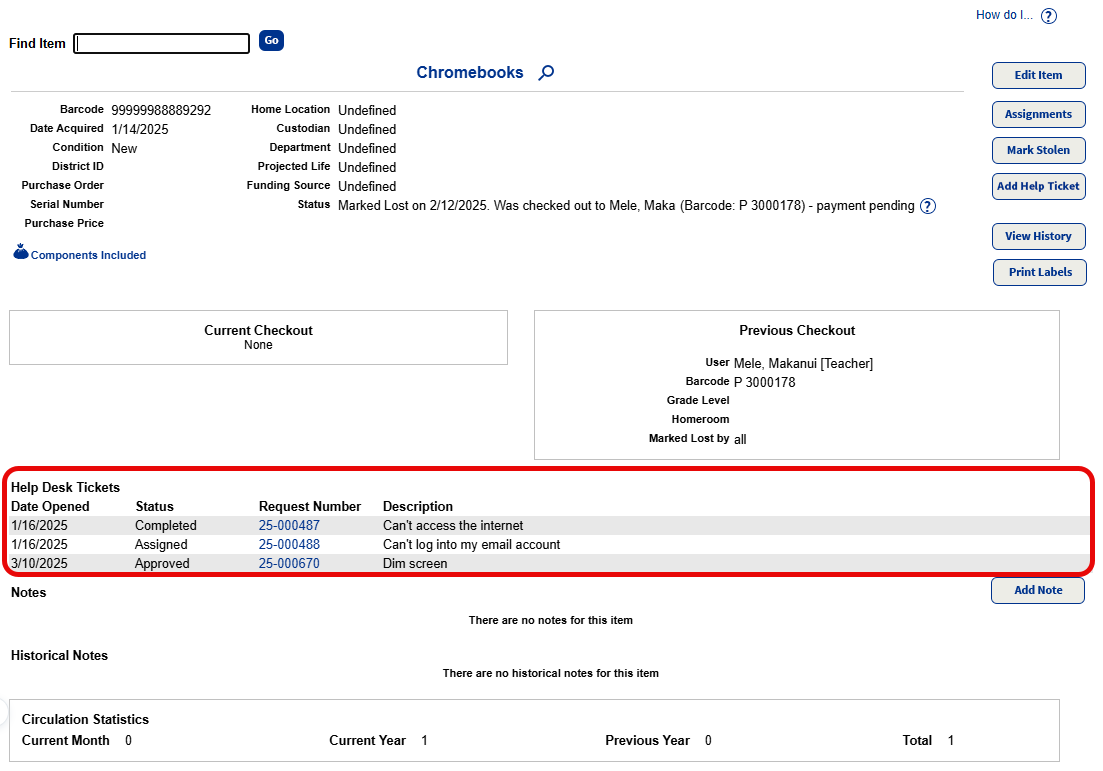The height and width of the screenshot is (771, 1103).
Task: Click the Add Help Ticket button
Action: coord(1038,186)
